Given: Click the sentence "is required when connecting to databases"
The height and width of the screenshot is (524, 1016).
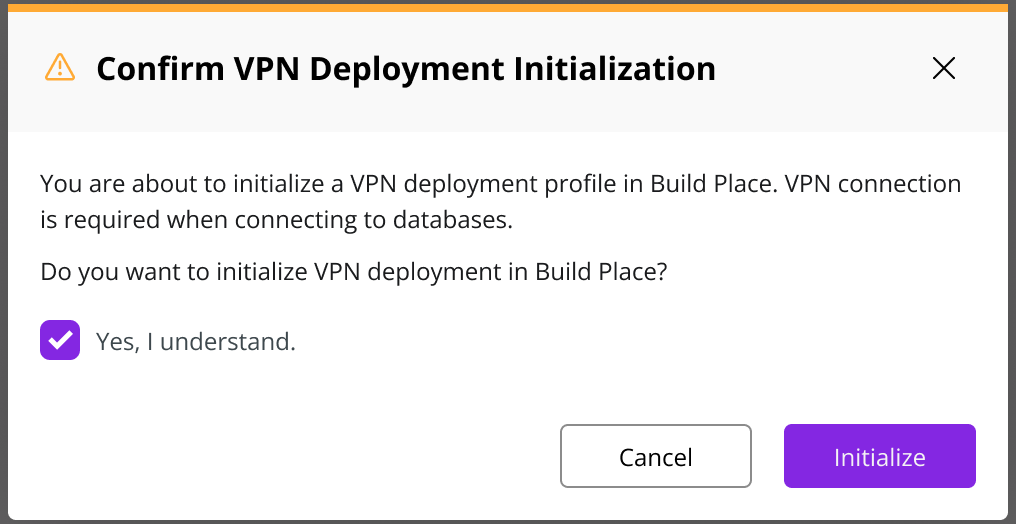Looking at the screenshot, I should tap(276, 220).
